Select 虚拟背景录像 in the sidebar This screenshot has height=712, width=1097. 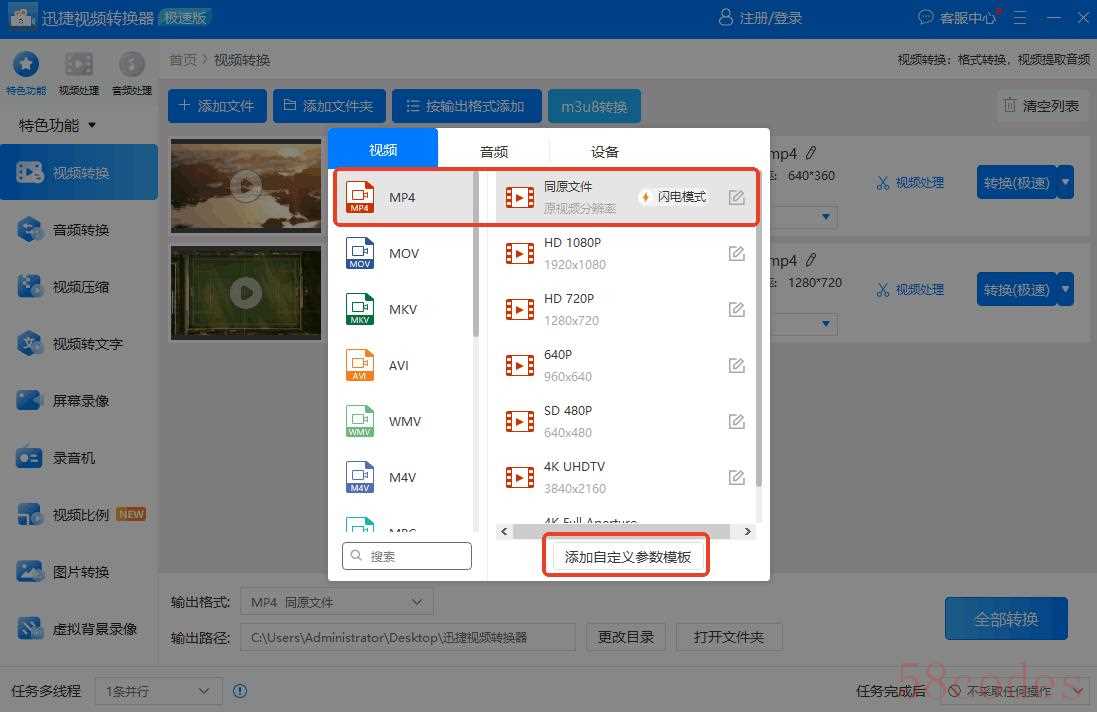[x=79, y=629]
